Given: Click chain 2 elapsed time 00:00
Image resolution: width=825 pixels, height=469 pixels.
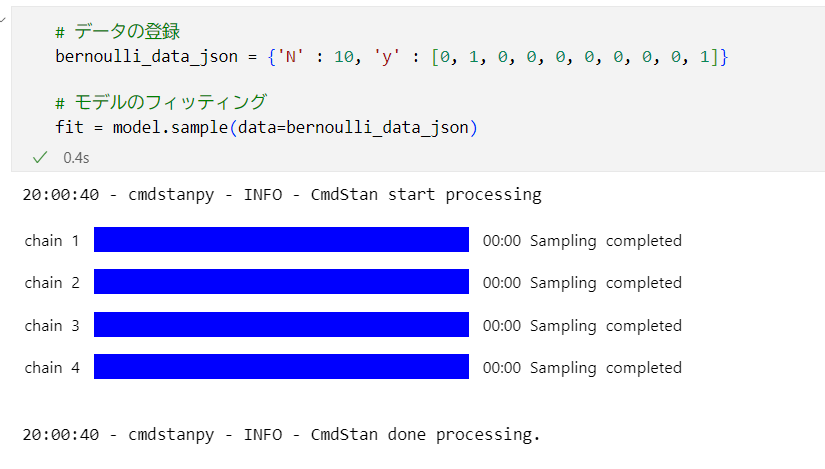Looking at the screenshot, I should [502, 283].
